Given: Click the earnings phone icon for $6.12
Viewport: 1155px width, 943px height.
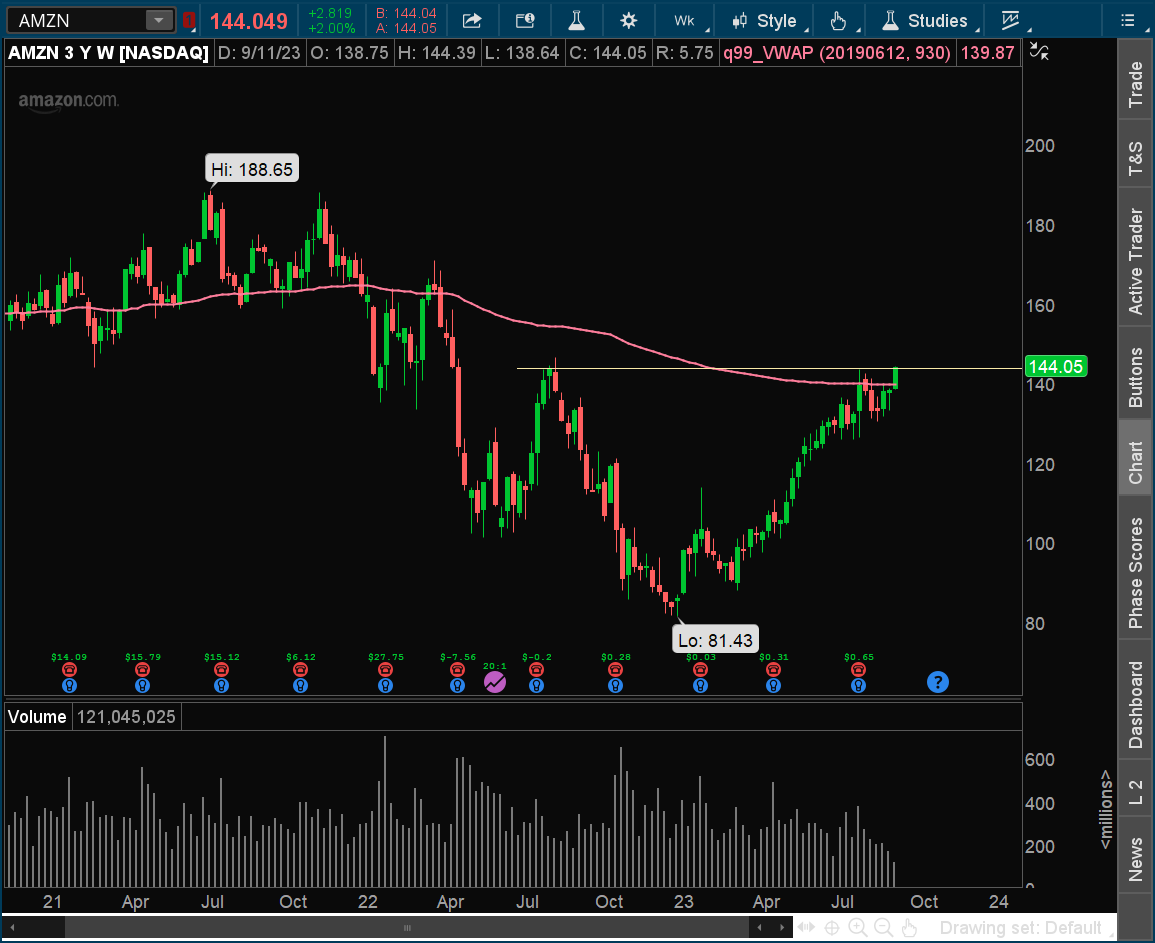Looking at the screenshot, I should pos(300,670).
